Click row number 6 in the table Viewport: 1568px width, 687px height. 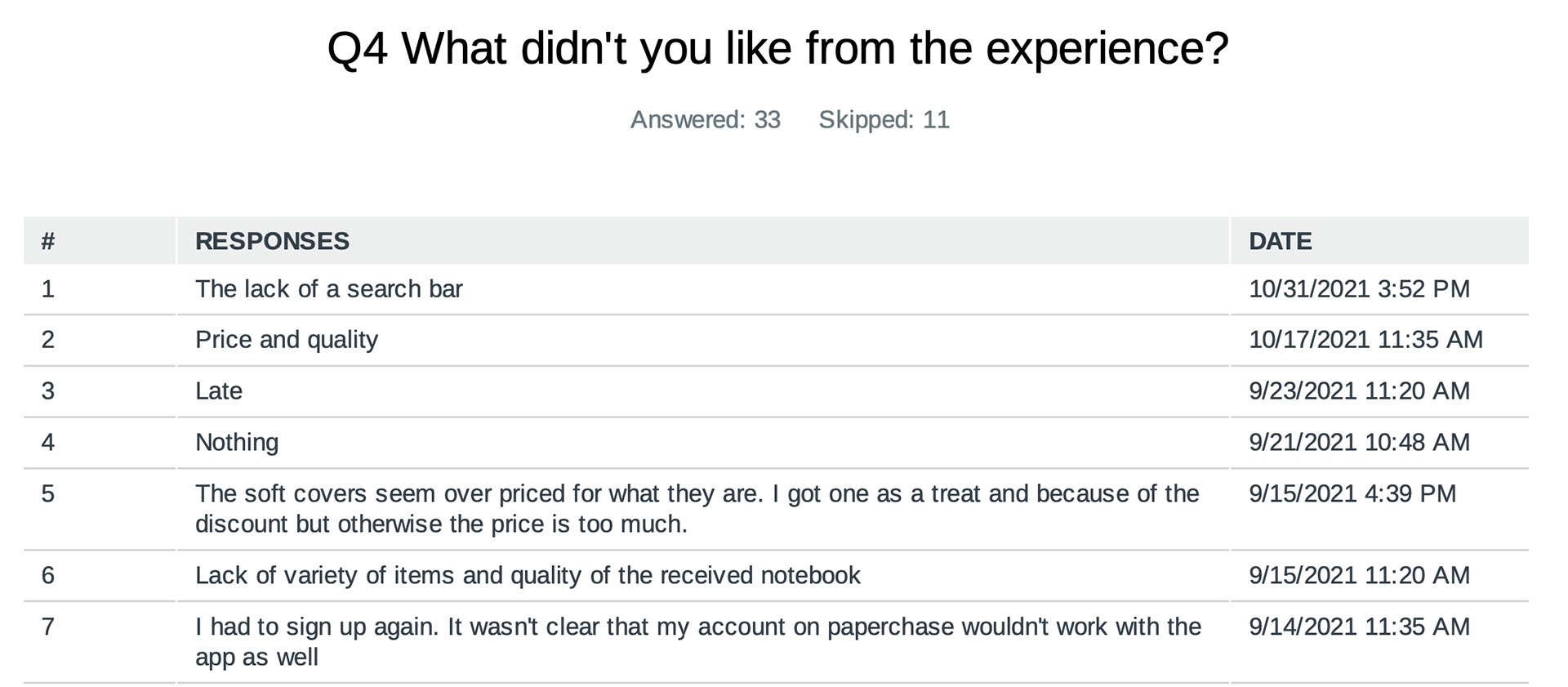click(48, 576)
